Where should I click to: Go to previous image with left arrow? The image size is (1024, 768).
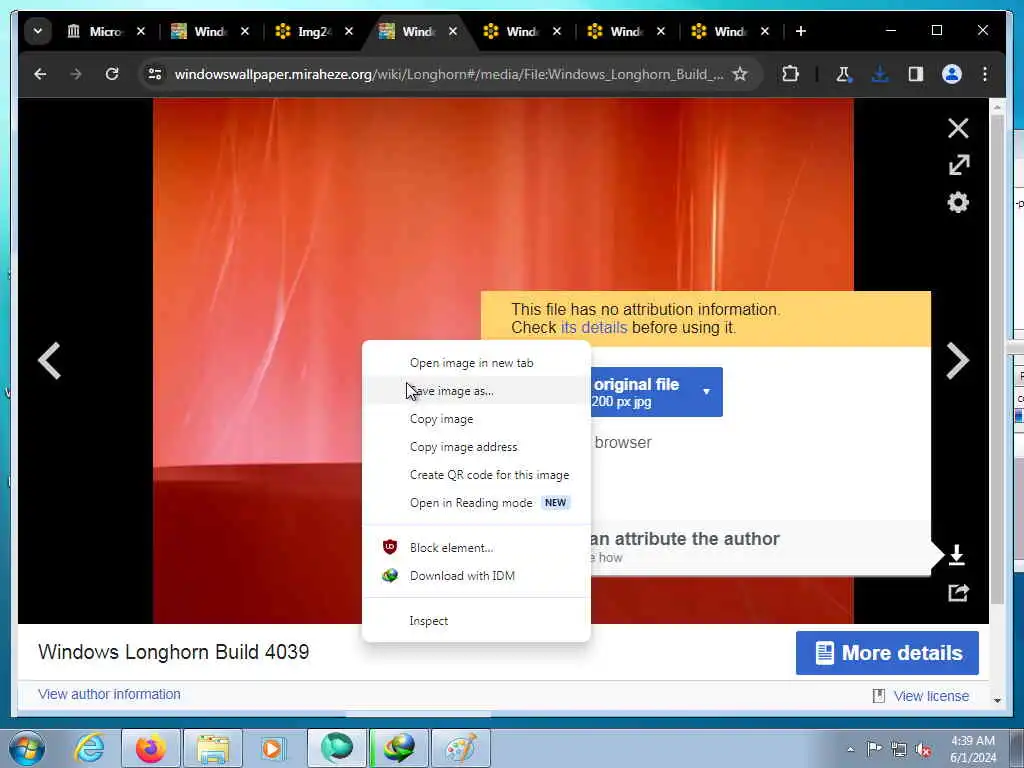[50, 360]
